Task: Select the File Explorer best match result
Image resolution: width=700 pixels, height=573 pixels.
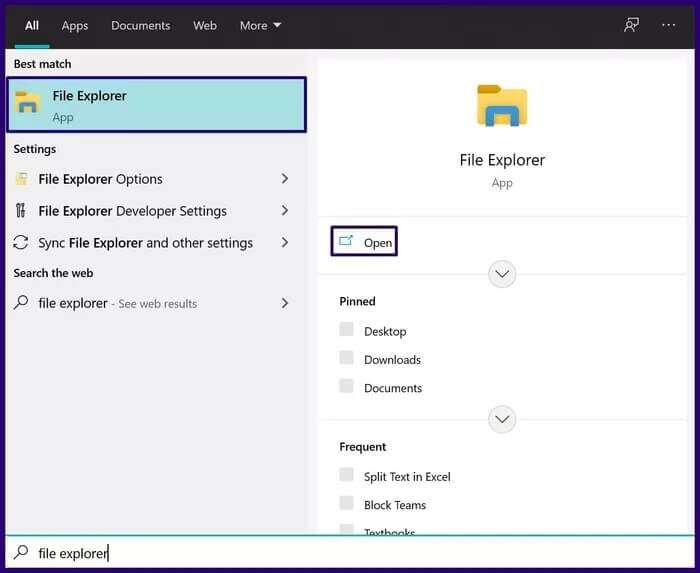Action: tap(157, 105)
